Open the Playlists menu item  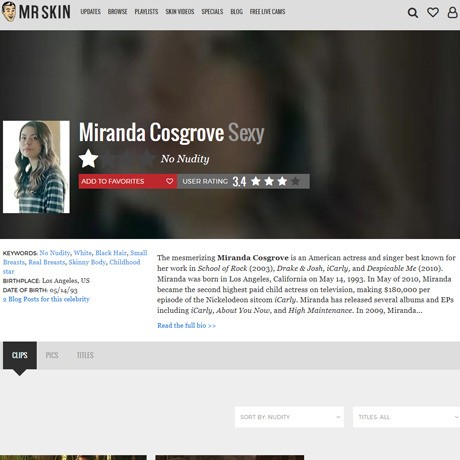(146, 12)
